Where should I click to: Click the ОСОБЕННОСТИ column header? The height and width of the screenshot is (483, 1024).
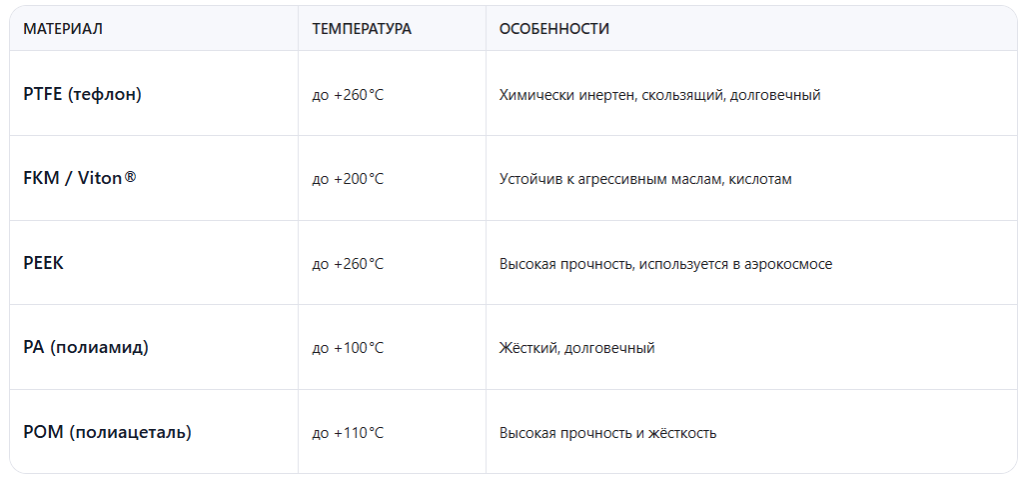pyautogui.click(x=554, y=29)
